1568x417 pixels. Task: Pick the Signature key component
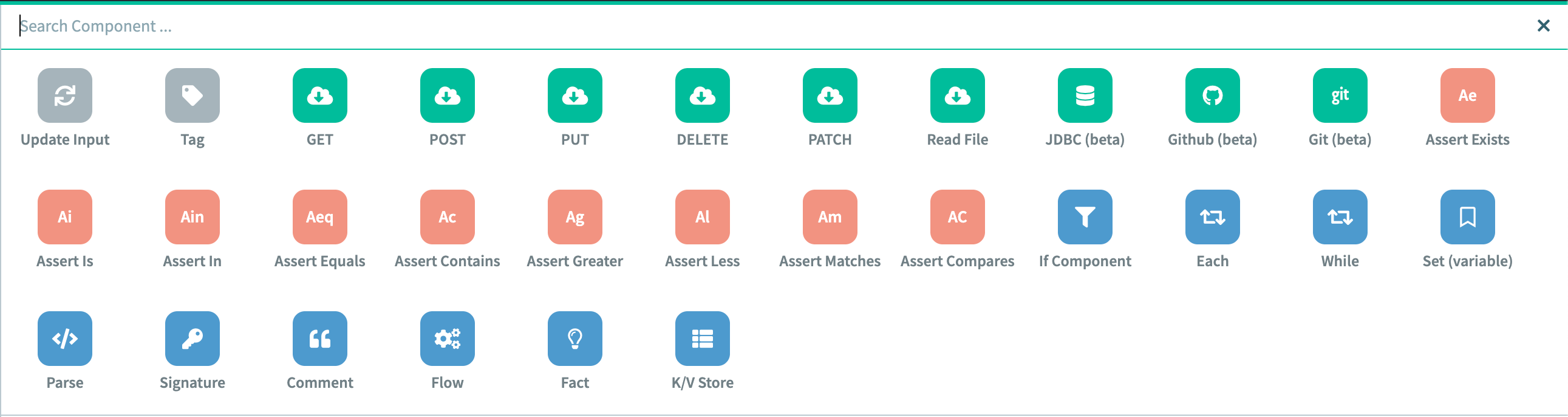[x=193, y=339]
